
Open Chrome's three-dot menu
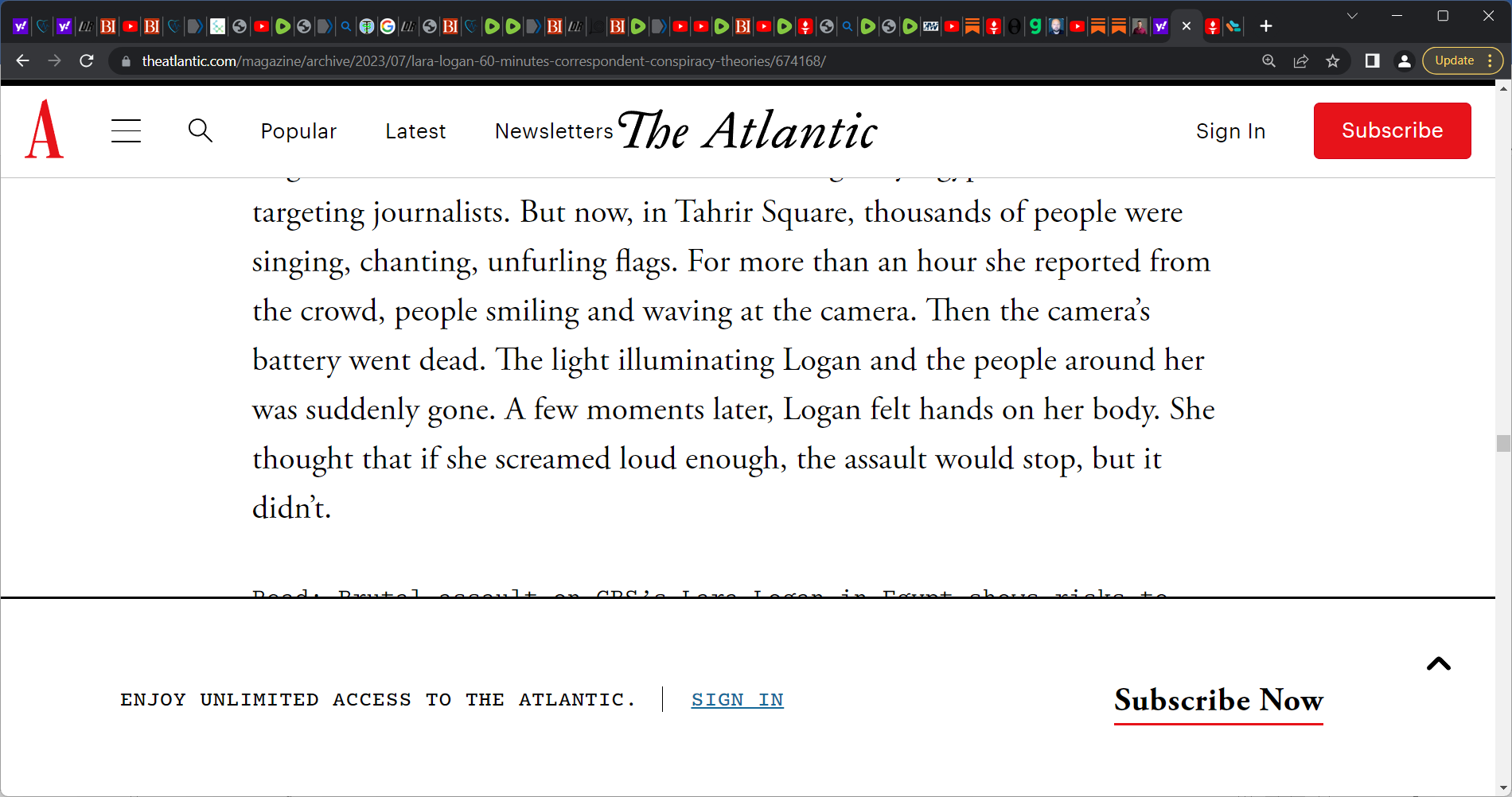point(1490,60)
